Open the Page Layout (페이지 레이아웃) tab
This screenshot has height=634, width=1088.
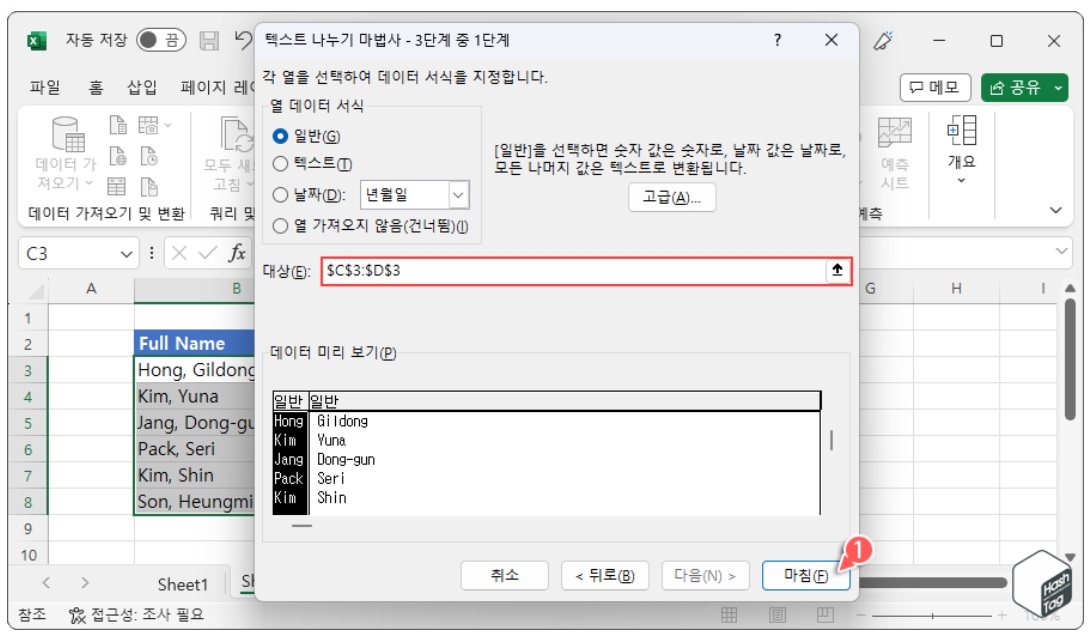point(217,87)
